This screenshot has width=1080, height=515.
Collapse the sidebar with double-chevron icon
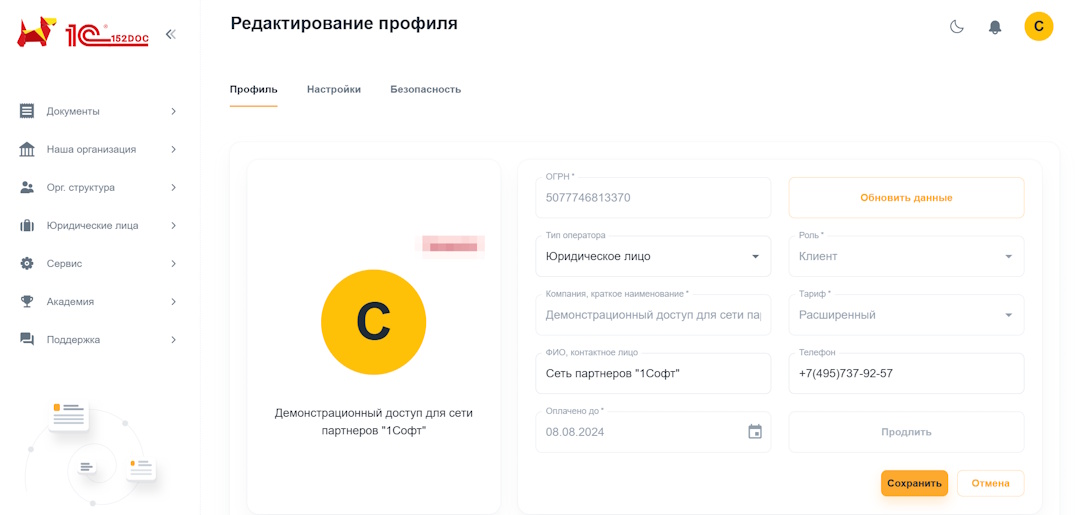pyautogui.click(x=171, y=34)
